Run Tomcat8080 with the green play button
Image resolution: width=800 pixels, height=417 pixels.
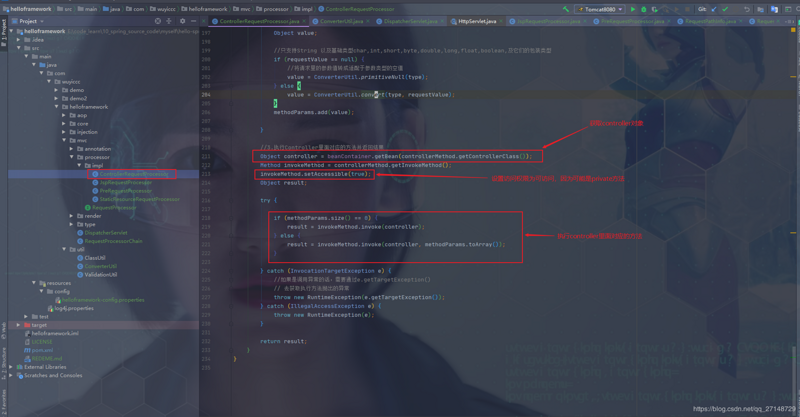633,9
